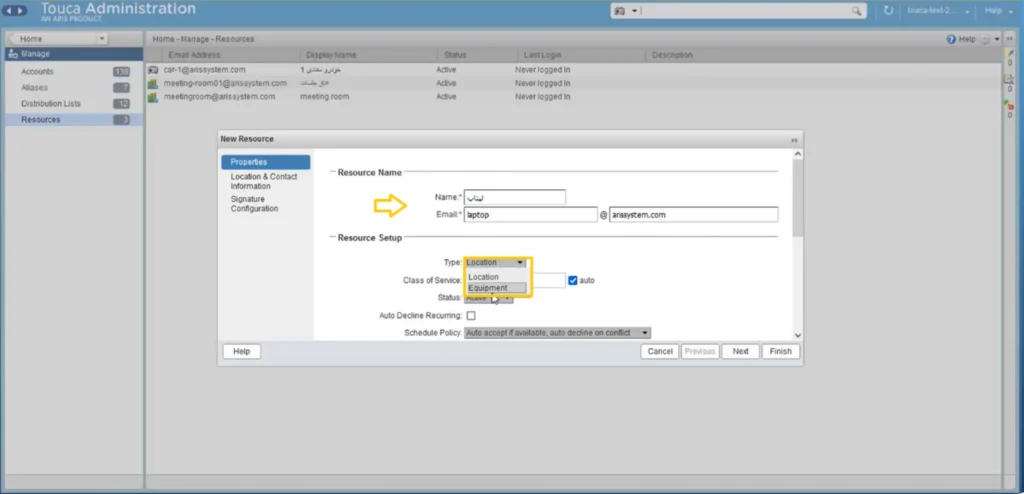The height and width of the screenshot is (494, 1024).
Task: Click the Previous button
Action: (700, 352)
